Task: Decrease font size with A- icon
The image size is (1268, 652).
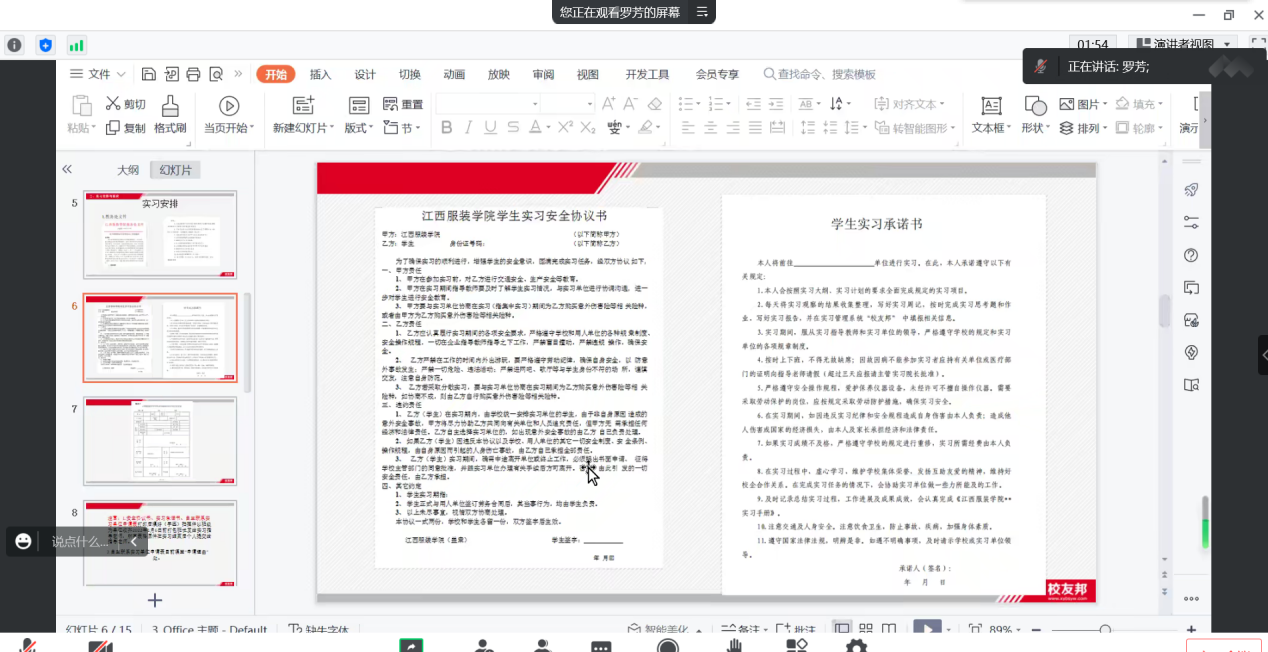Action: pos(632,104)
